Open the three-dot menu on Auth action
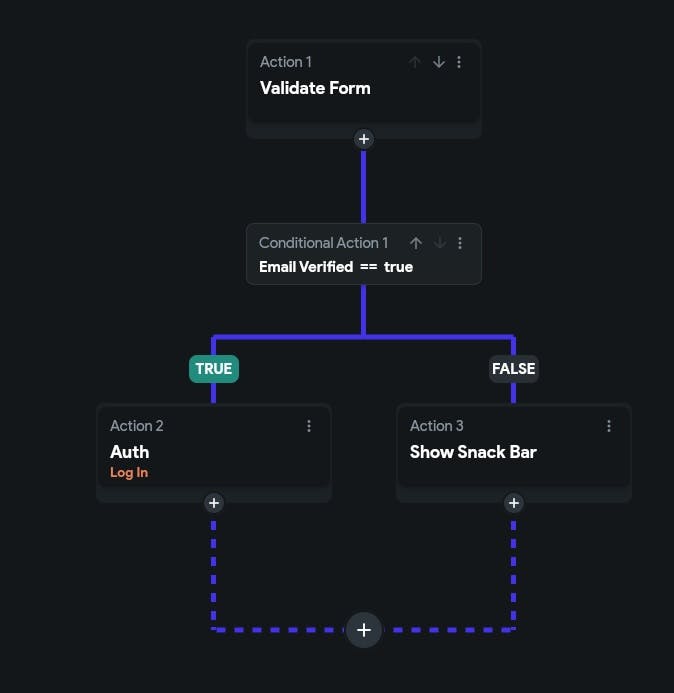This screenshot has width=674, height=693. tap(309, 426)
